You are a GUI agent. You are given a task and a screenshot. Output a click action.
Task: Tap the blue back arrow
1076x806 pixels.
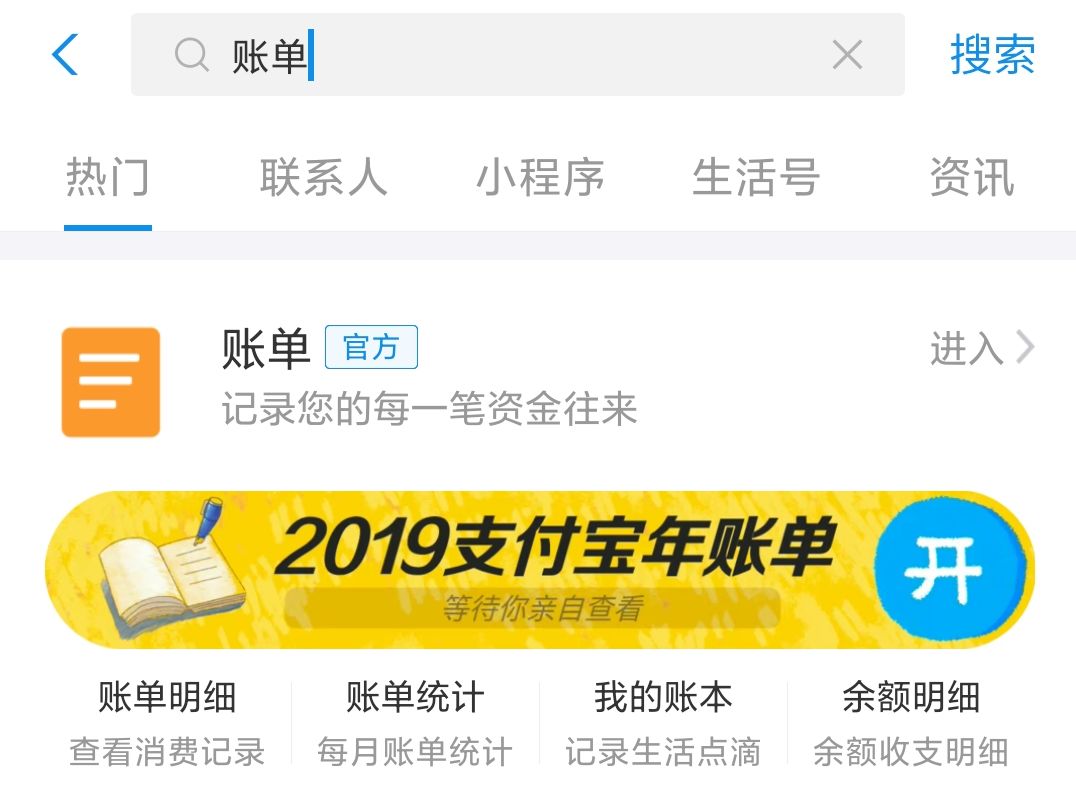[65, 54]
